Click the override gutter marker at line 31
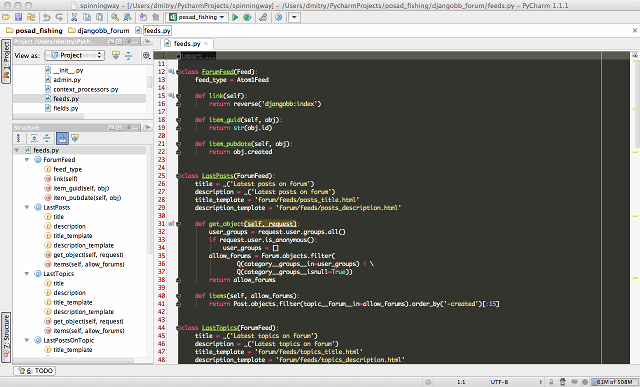This screenshot has width=640, height=387. tap(171, 224)
